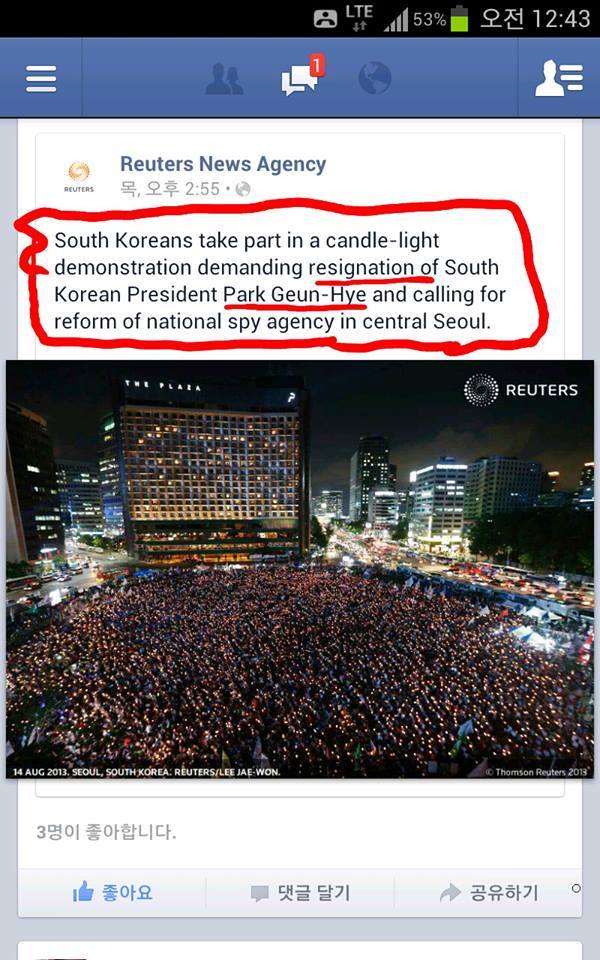This screenshot has height=960, width=600.
Task: Tap the thumbs-up 좋아요 icon
Action: point(83,891)
